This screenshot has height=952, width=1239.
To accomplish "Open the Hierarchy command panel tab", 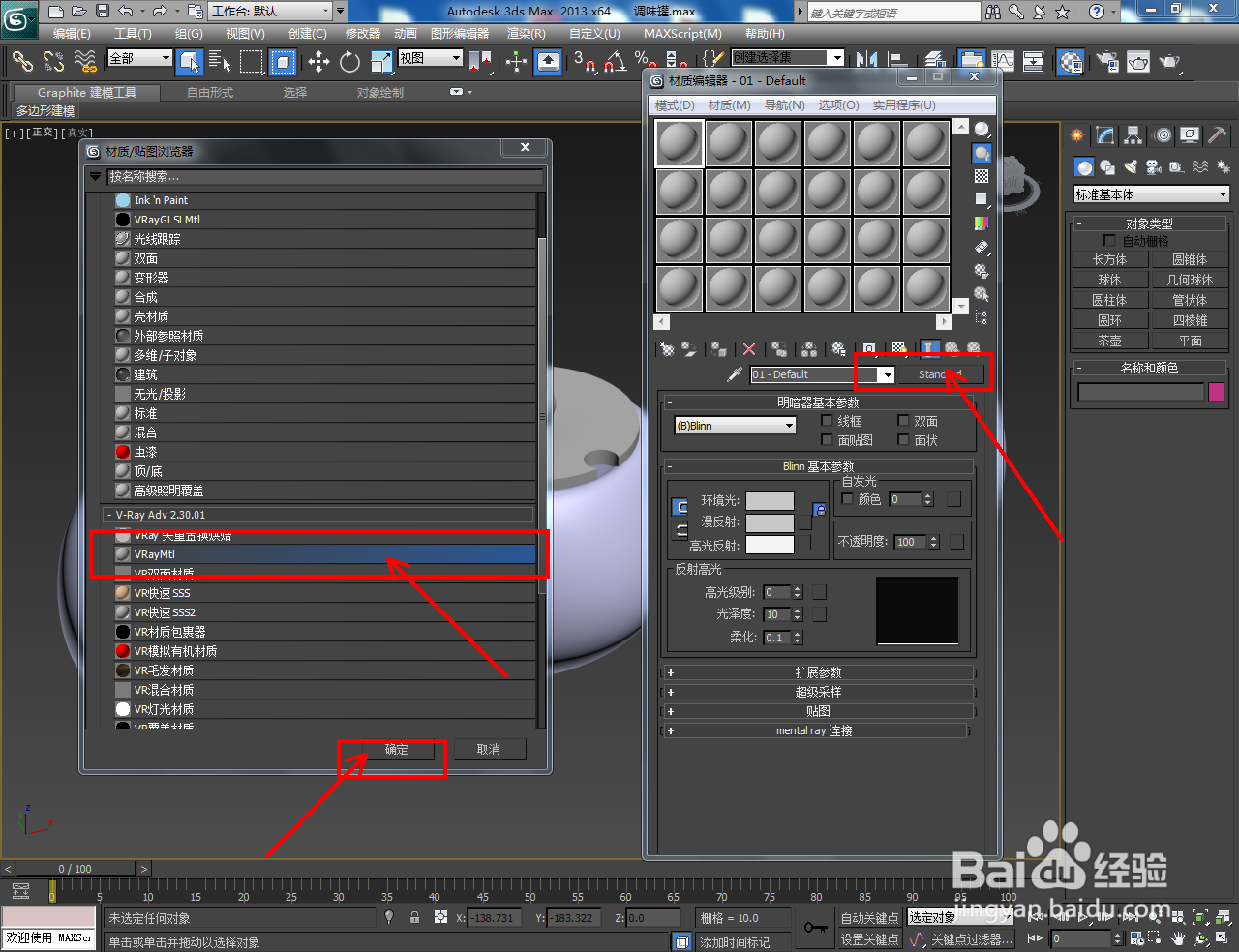I will [x=1133, y=135].
